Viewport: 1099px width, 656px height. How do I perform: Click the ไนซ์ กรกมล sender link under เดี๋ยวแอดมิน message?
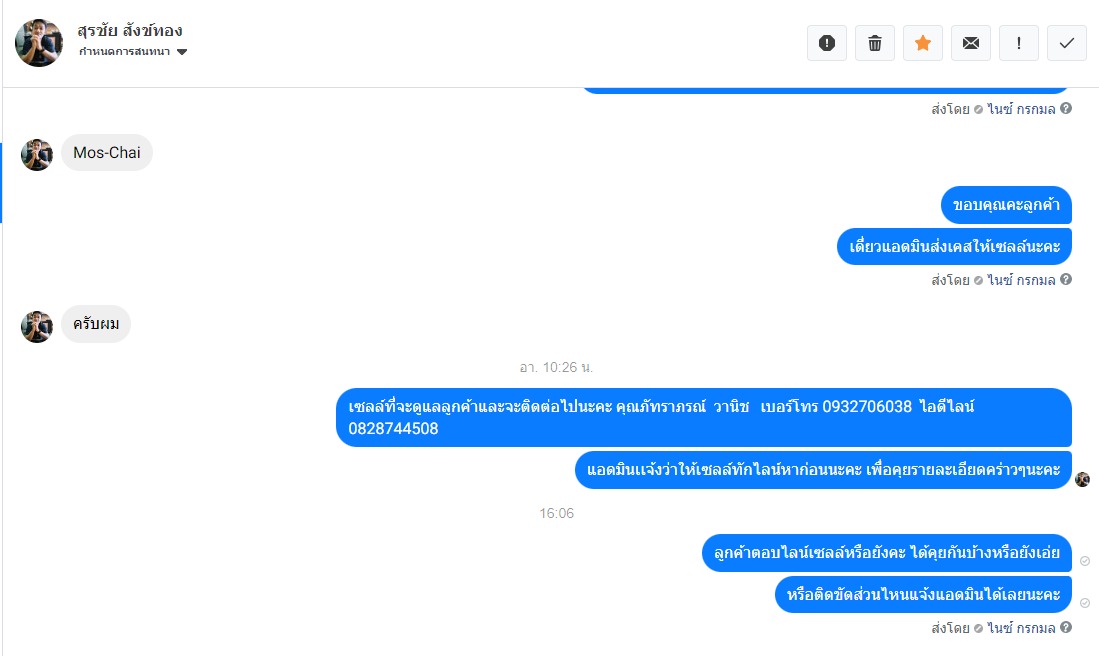(1021, 280)
